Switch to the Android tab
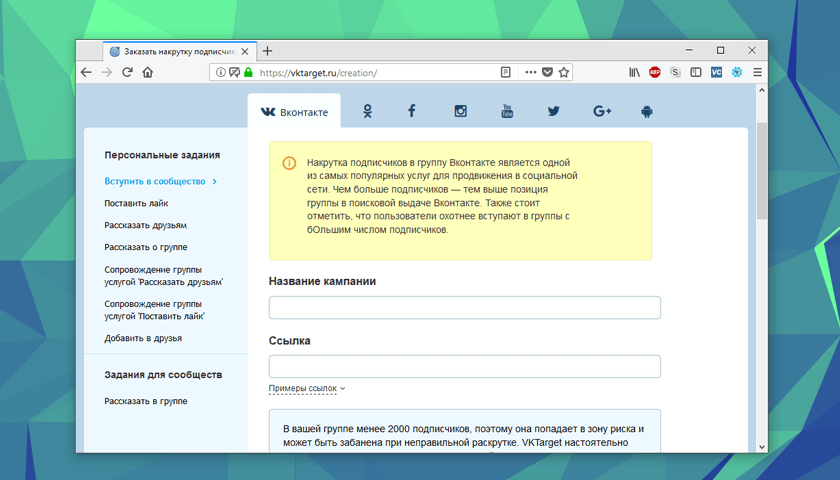 [x=647, y=111]
